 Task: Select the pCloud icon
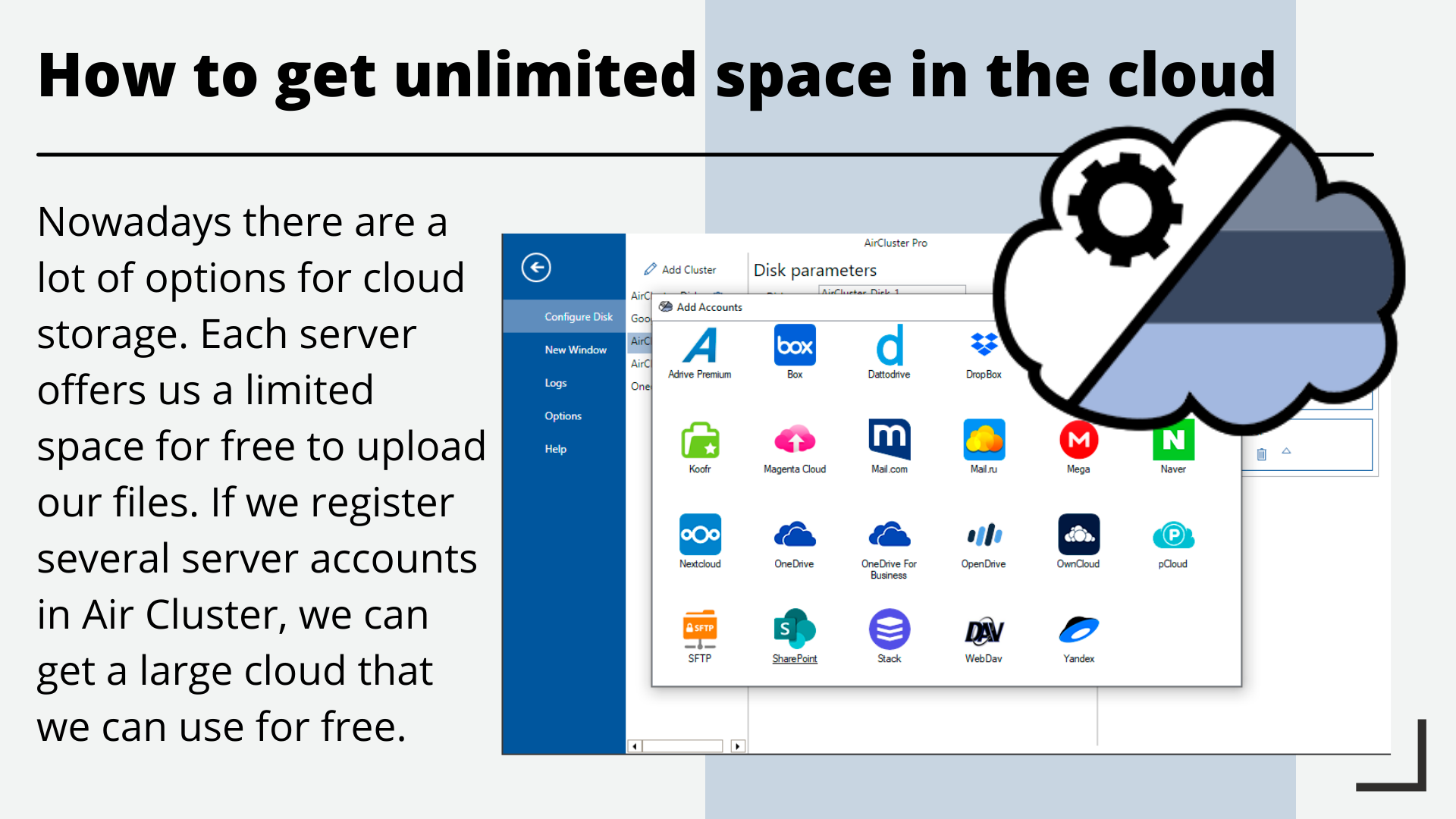[x=1172, y=535]
